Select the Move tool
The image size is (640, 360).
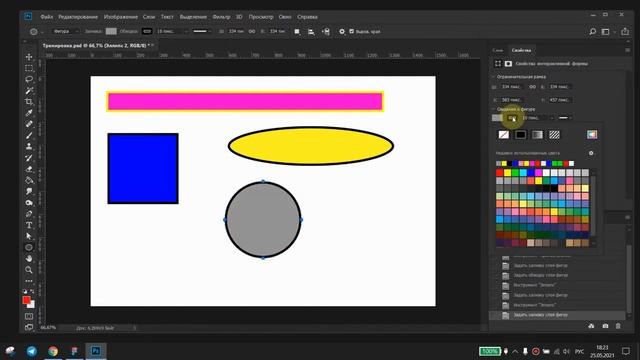tap(29, 57)
